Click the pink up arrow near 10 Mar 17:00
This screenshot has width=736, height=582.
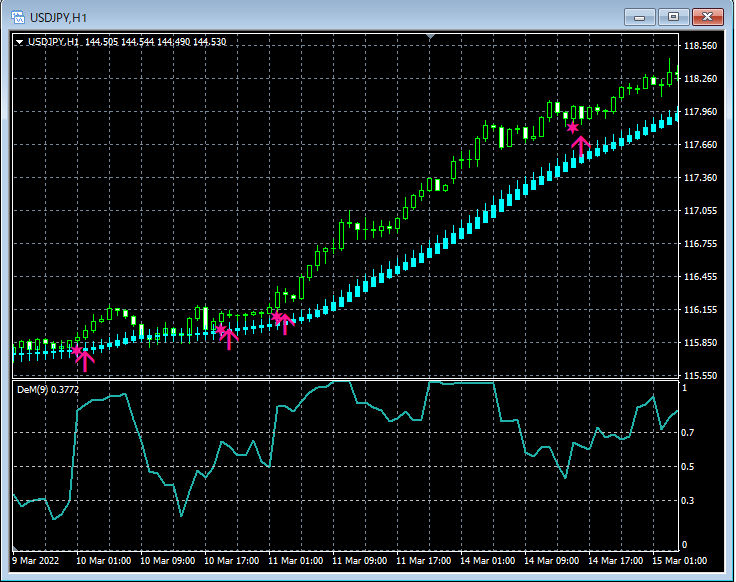(229, 338)
